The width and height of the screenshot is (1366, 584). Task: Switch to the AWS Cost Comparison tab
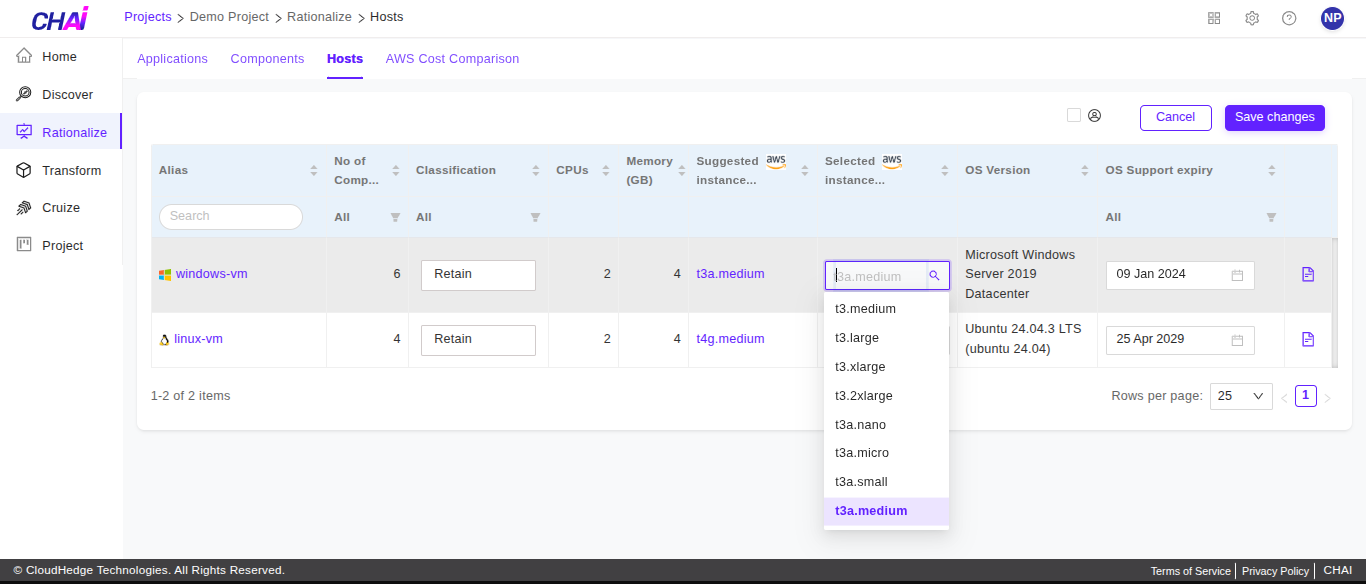click(452, 58)
